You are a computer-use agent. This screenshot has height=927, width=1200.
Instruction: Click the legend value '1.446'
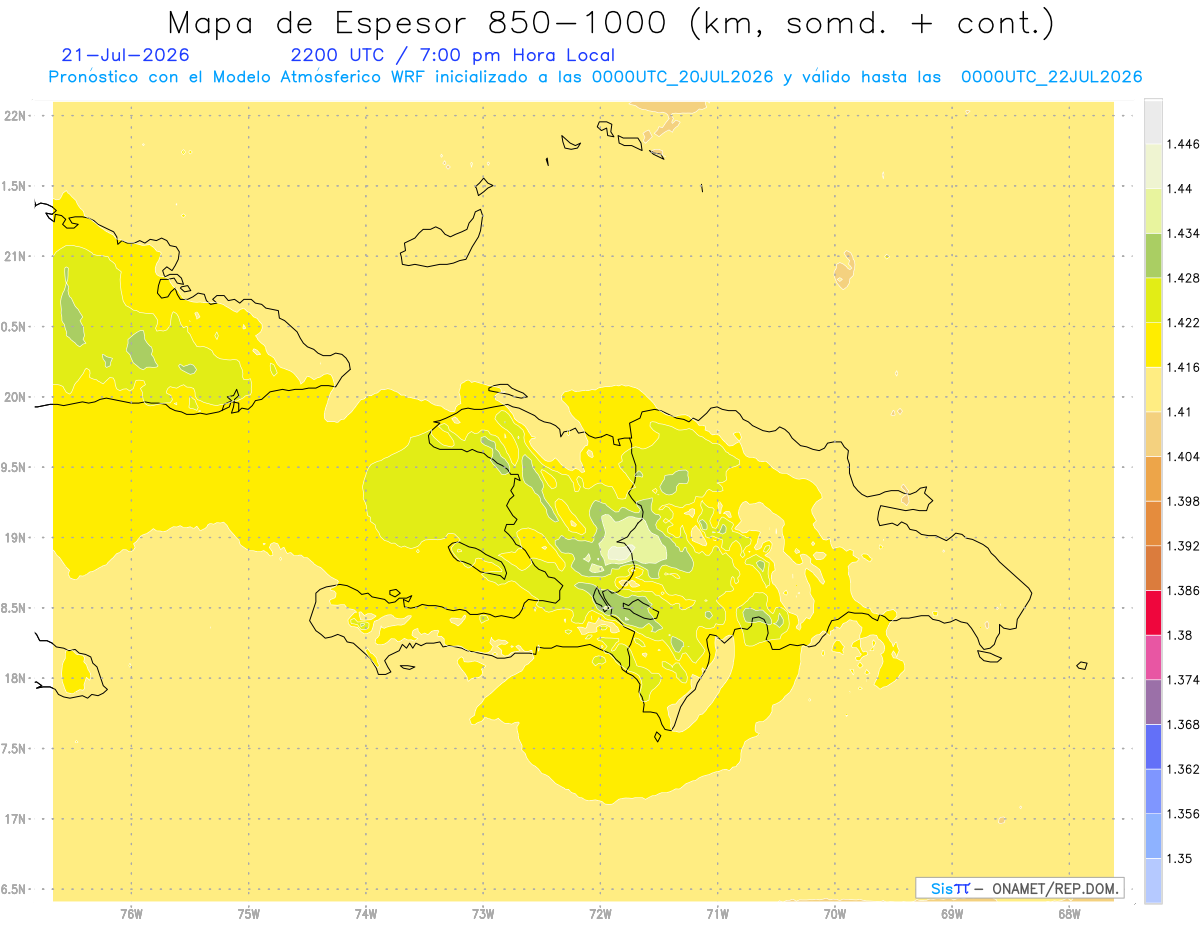pos(1183,144)
